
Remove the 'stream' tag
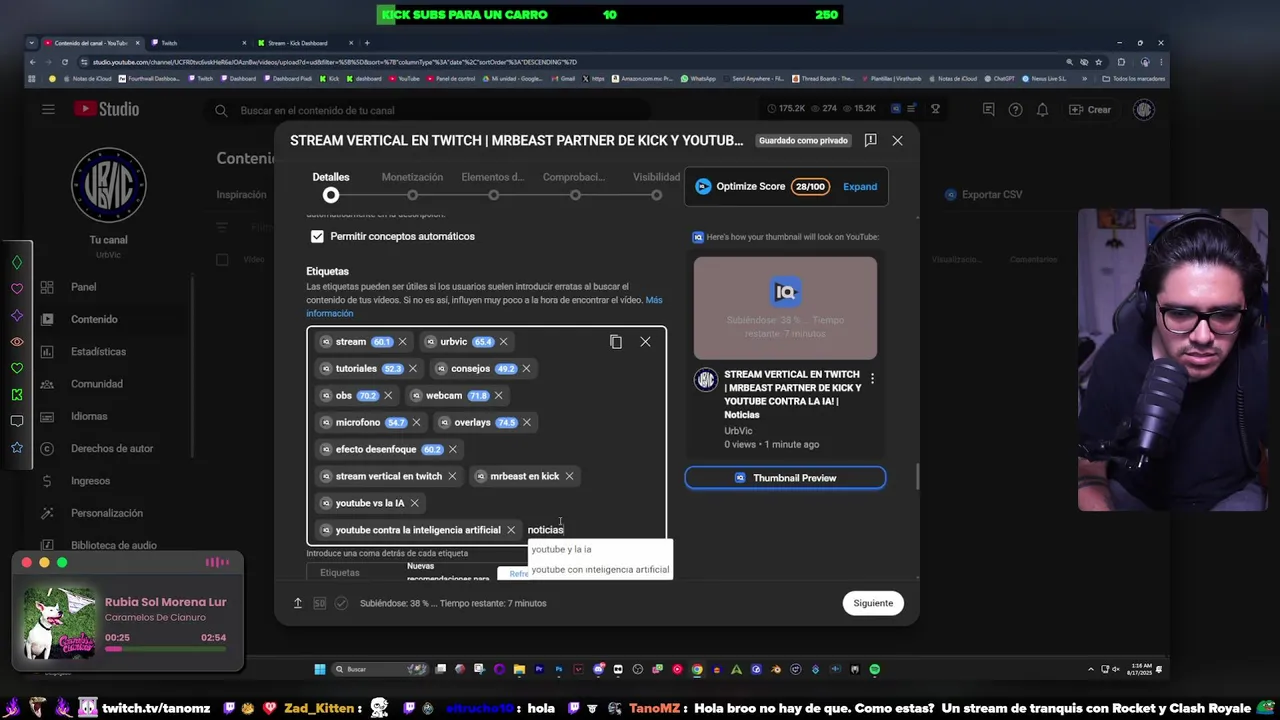click(403, 342)
